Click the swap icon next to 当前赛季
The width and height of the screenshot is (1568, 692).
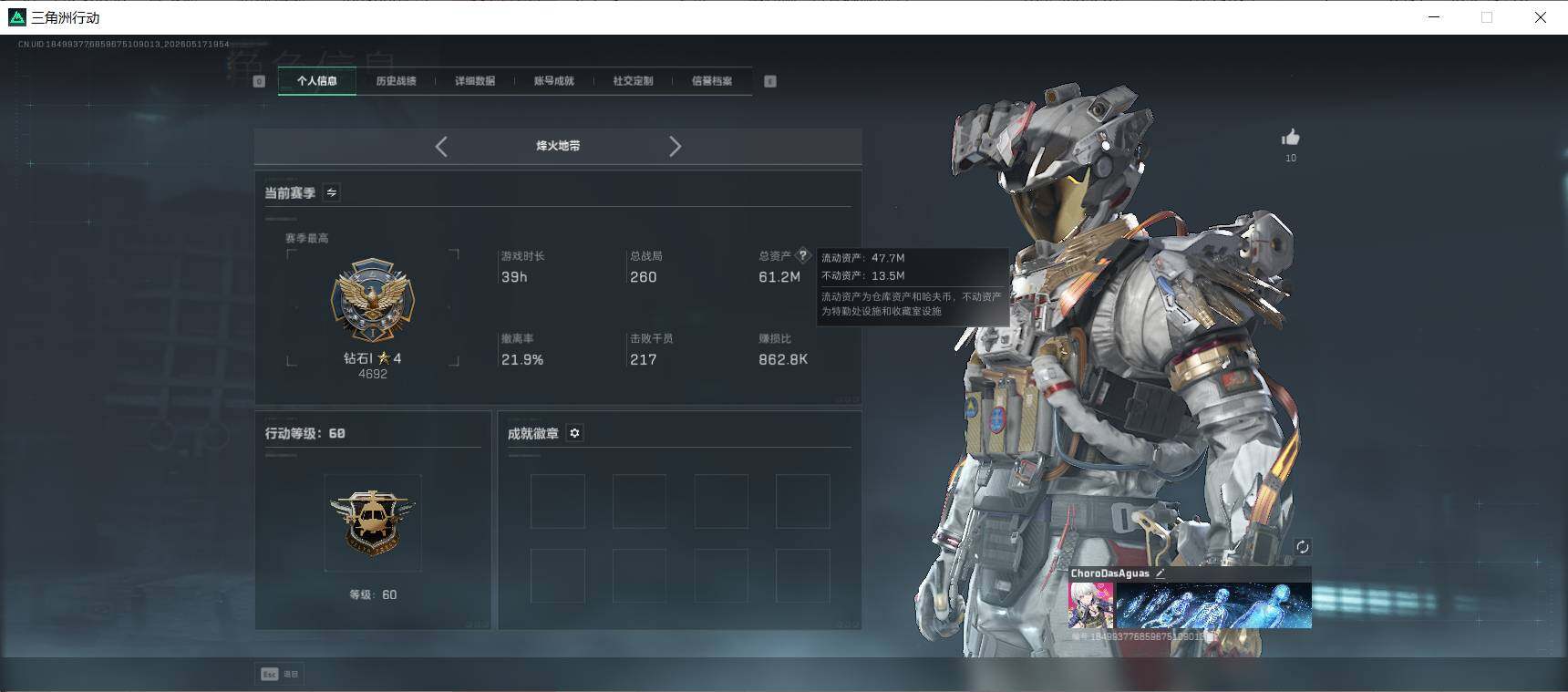(332, 192)
